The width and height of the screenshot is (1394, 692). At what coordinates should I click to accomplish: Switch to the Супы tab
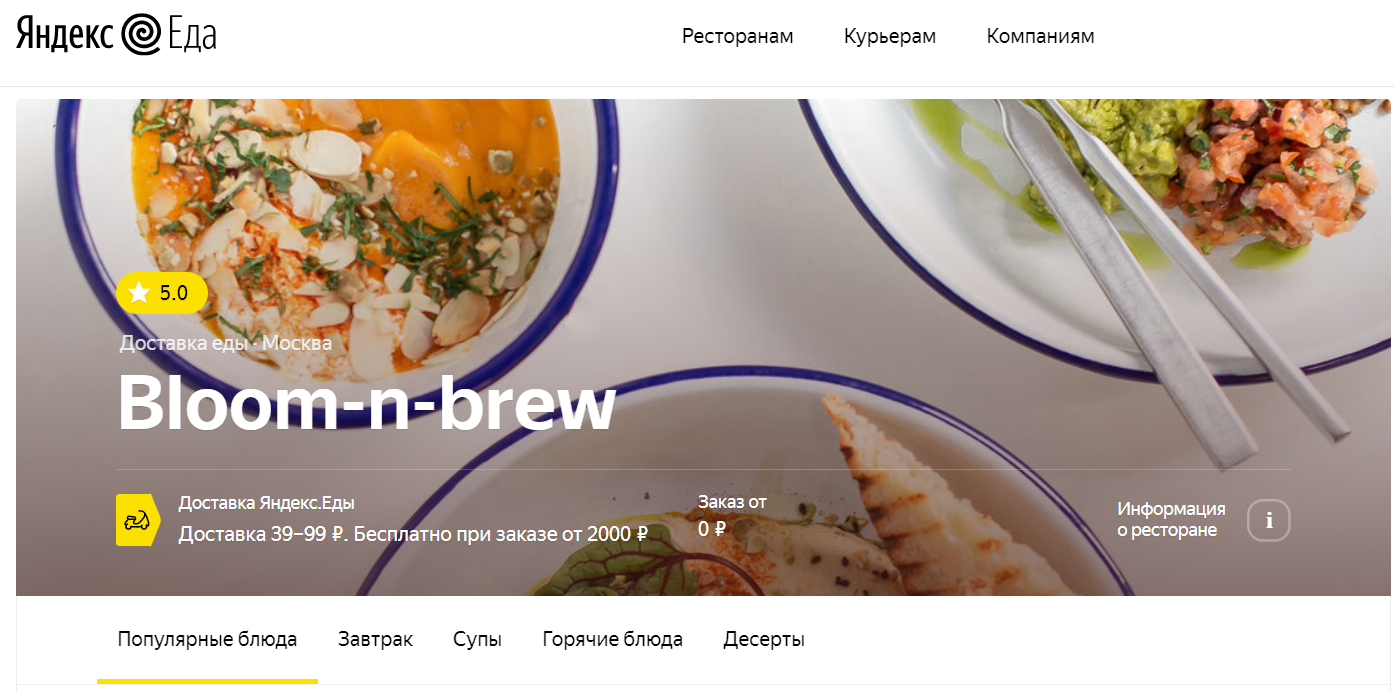coord(477,639)
